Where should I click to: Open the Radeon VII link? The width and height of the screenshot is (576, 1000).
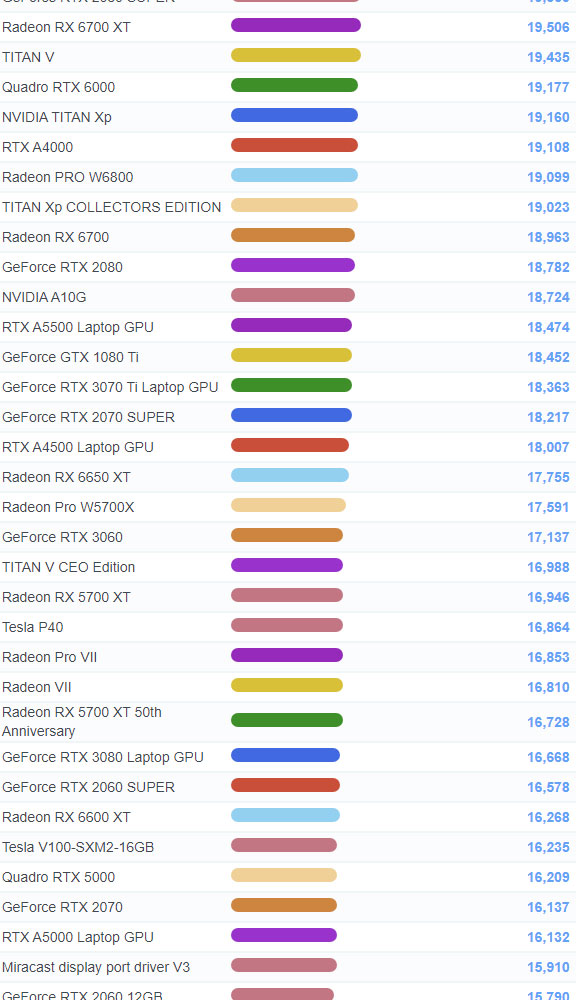pyautogui.click(x=37, y=687)
